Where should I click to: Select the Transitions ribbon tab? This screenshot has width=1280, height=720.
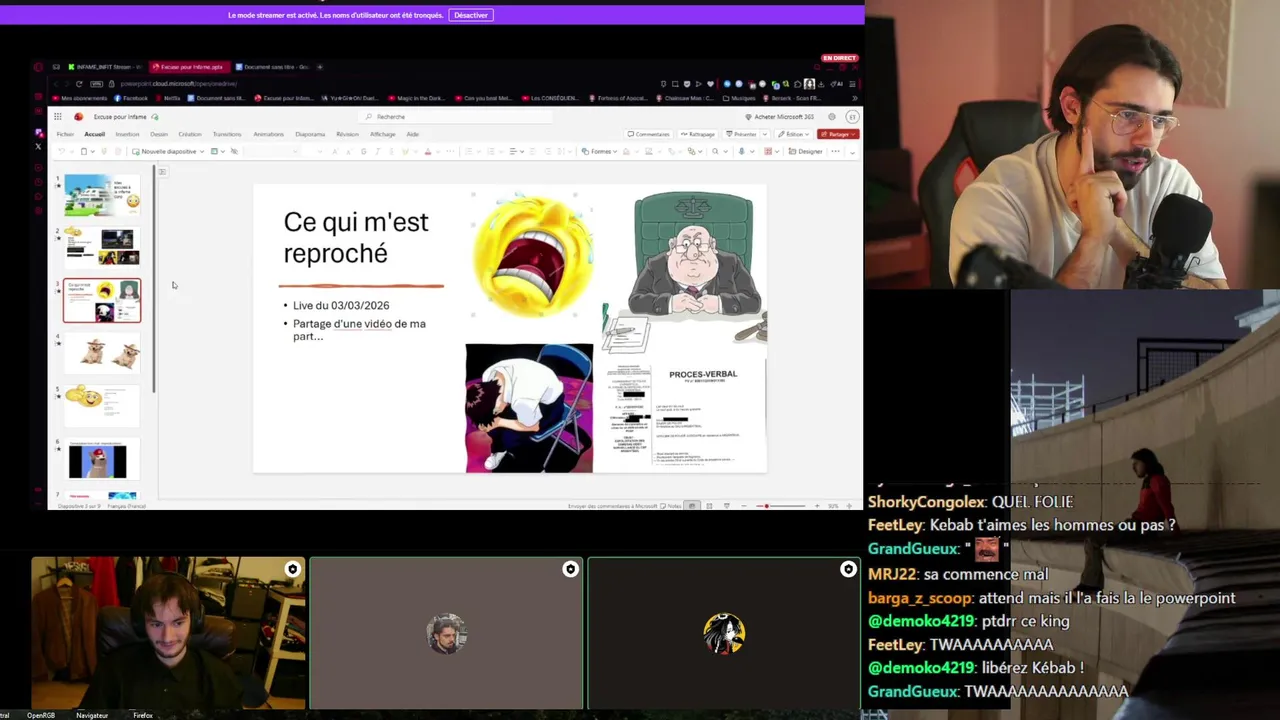click(227, 134)
